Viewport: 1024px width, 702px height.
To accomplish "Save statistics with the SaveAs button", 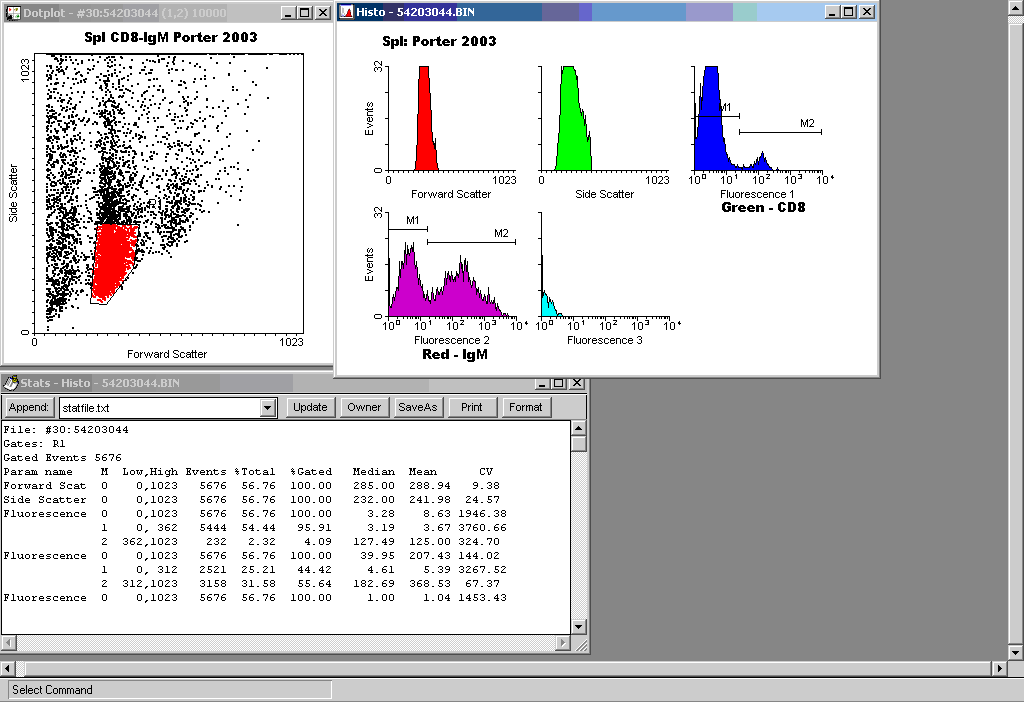I will 418,407.
